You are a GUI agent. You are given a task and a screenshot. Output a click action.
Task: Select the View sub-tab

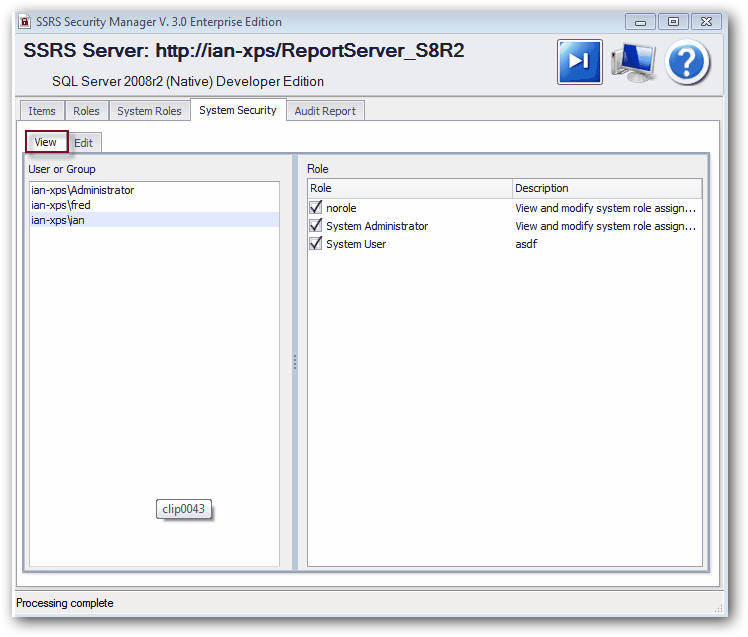point(46,142)
